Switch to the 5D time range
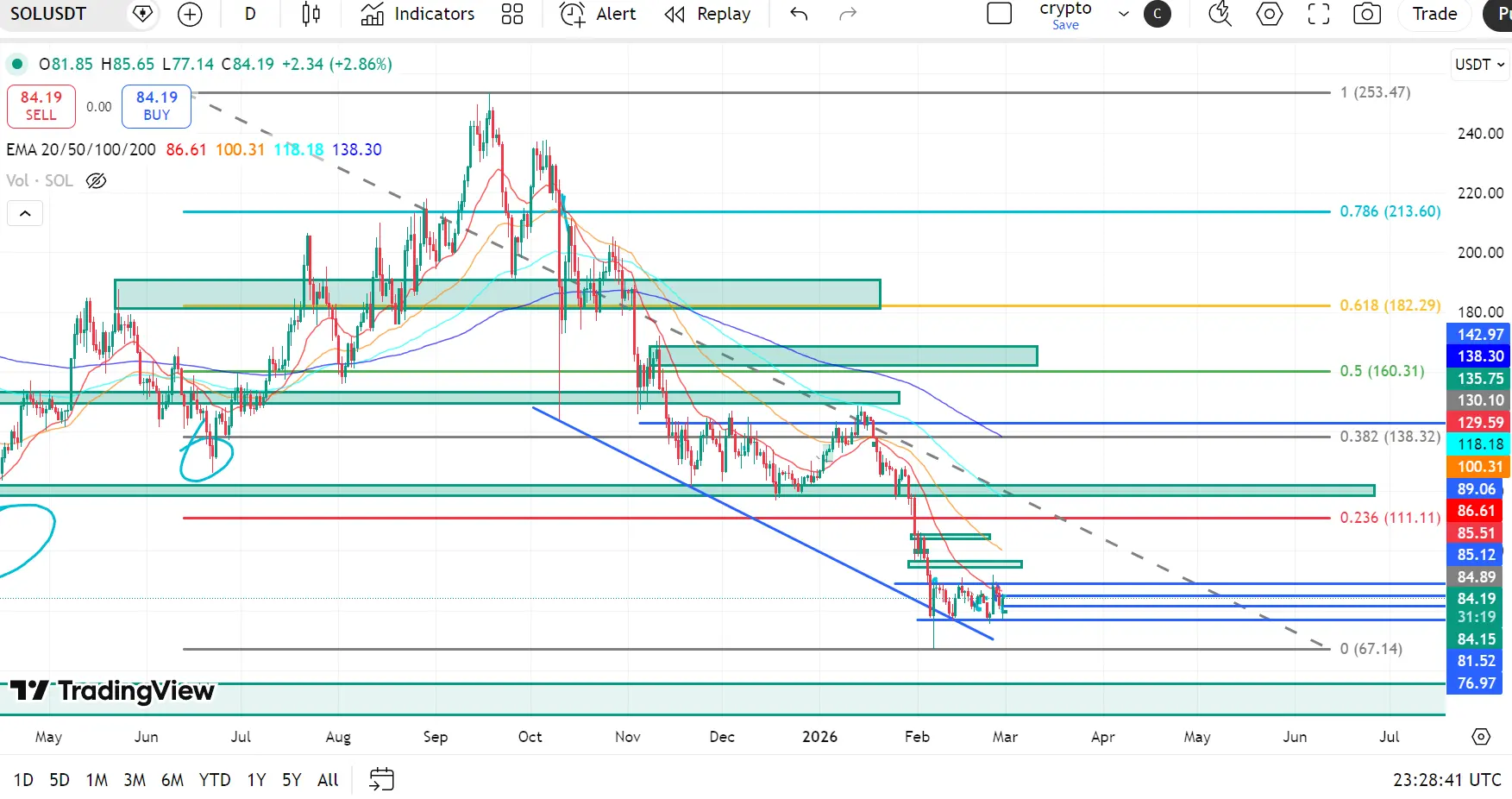This screenshot has width=1512, height=799. pyautogui.click(x=60, y=780)
